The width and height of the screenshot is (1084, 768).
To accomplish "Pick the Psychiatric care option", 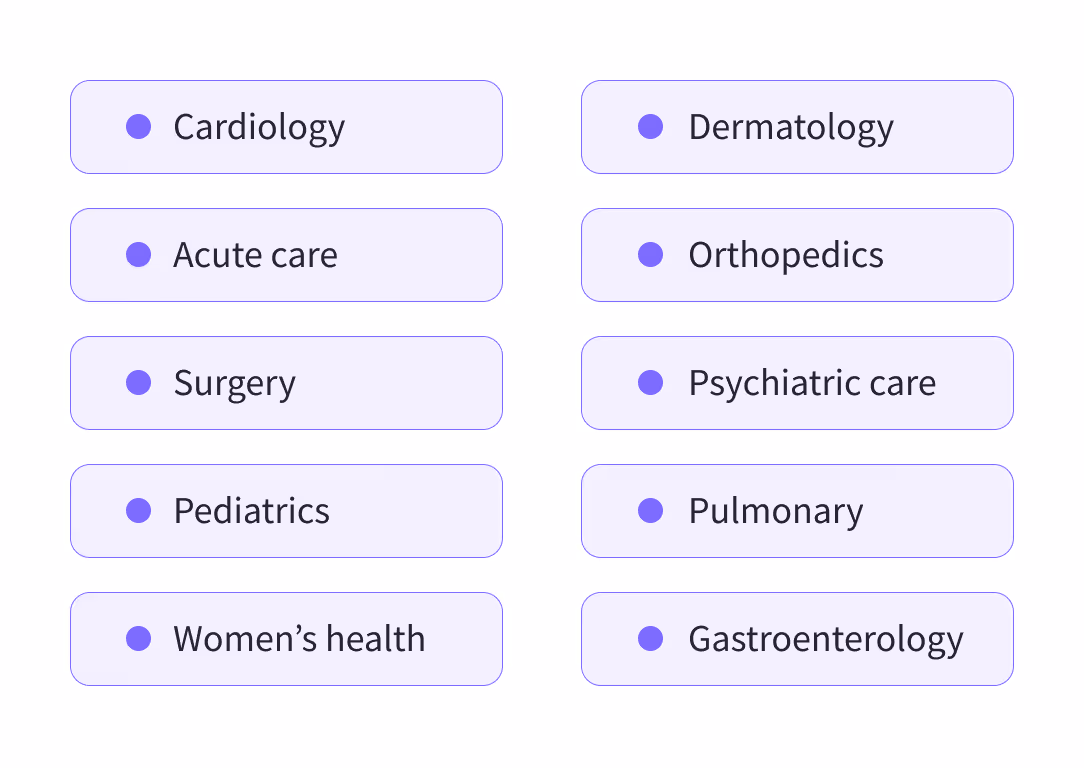I will [x=797, y=383].
